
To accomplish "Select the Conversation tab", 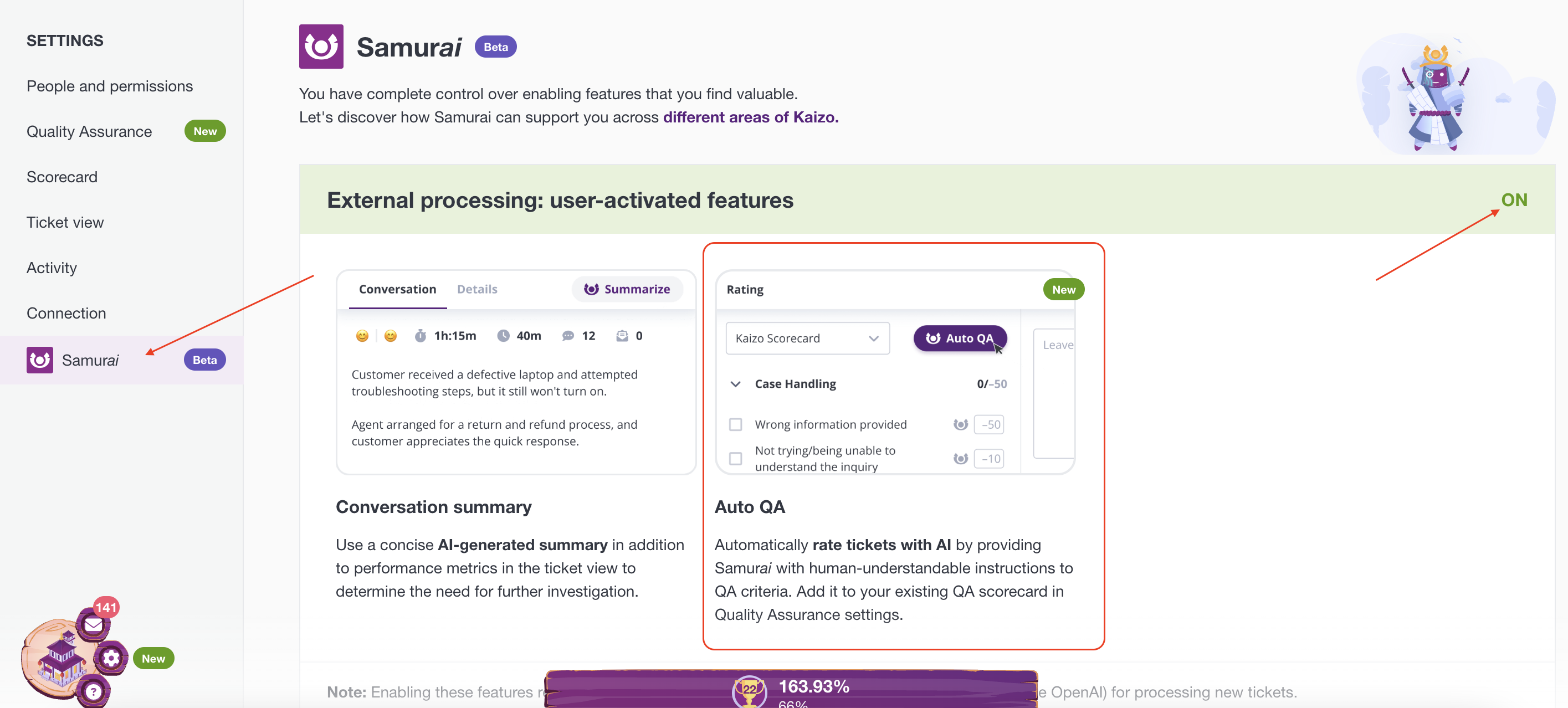I will pos(397,289).
